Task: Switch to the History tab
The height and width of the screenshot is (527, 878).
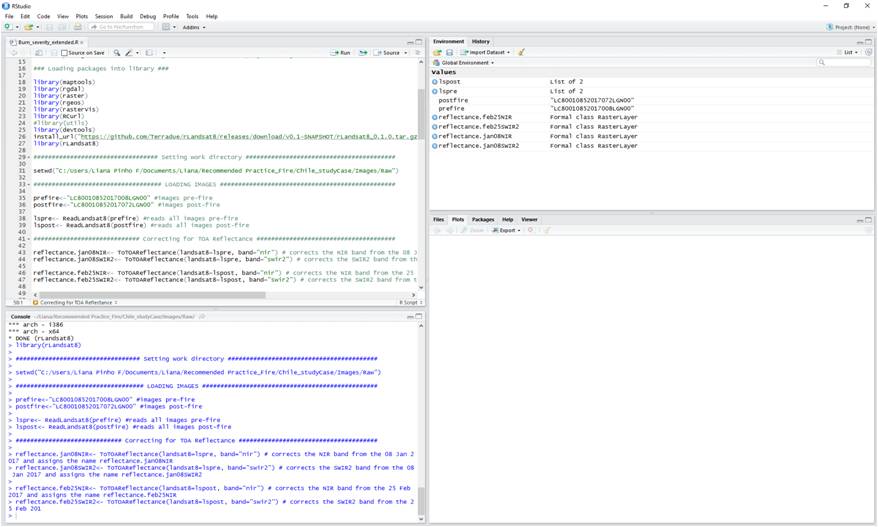Action: [481, 41]
